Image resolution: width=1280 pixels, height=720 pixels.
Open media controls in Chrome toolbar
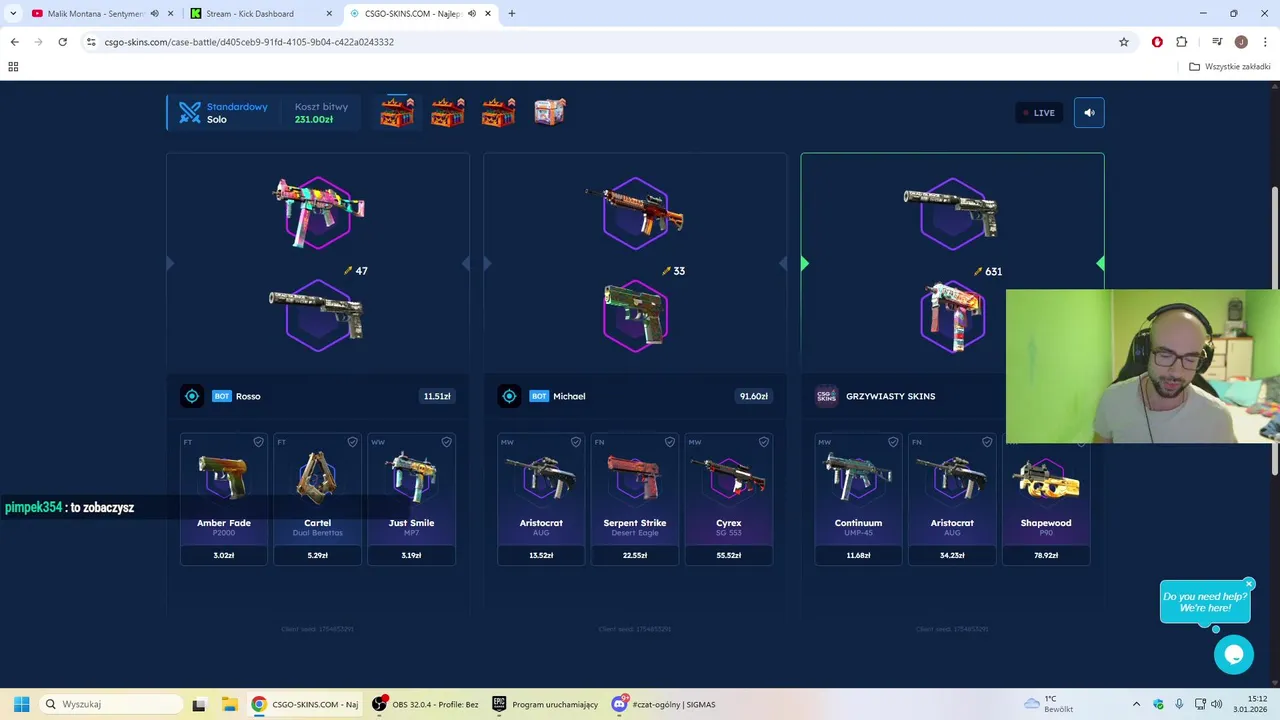tap(1217, 42)
